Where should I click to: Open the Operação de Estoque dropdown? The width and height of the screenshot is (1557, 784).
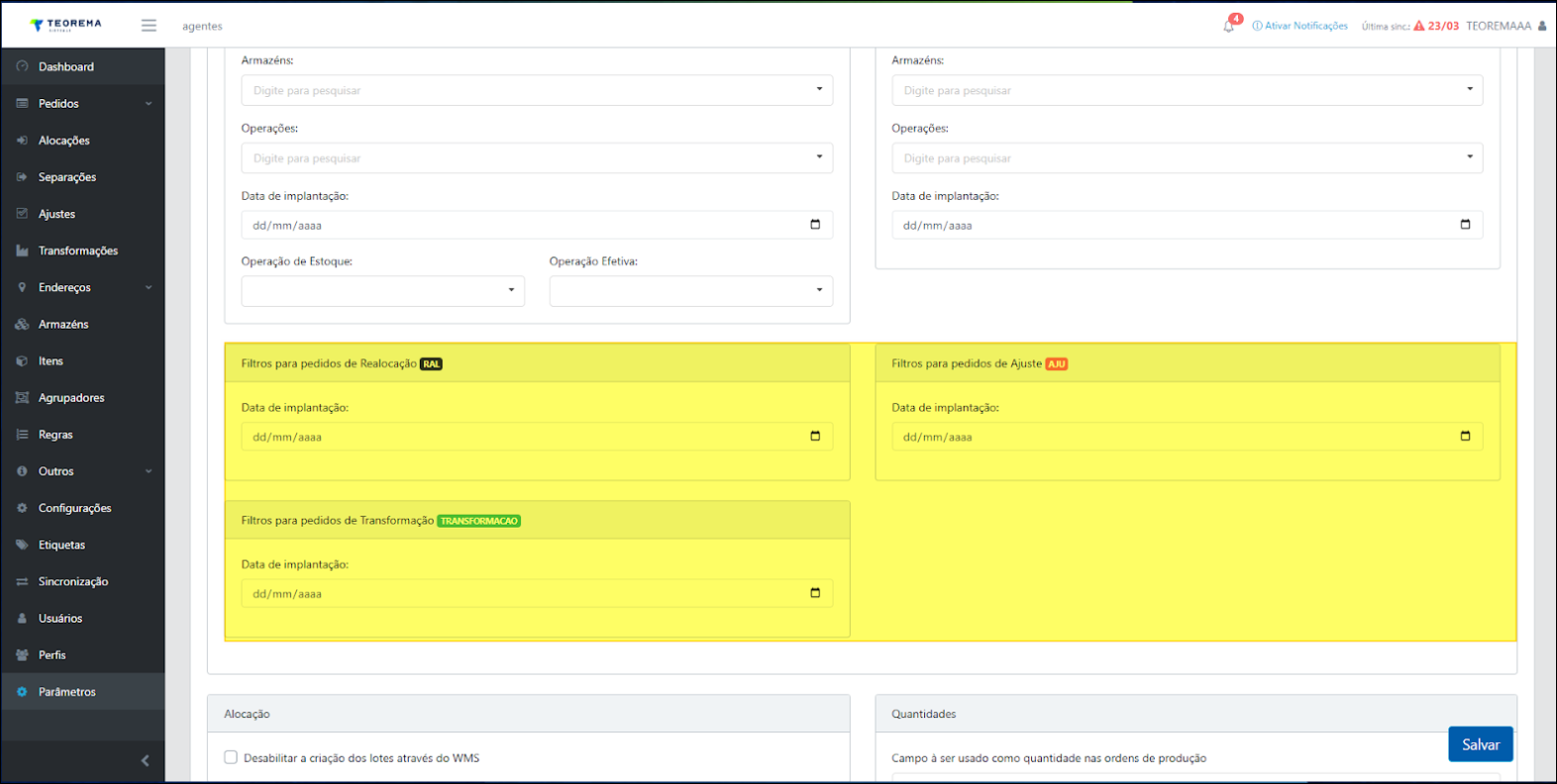[382, 291]
